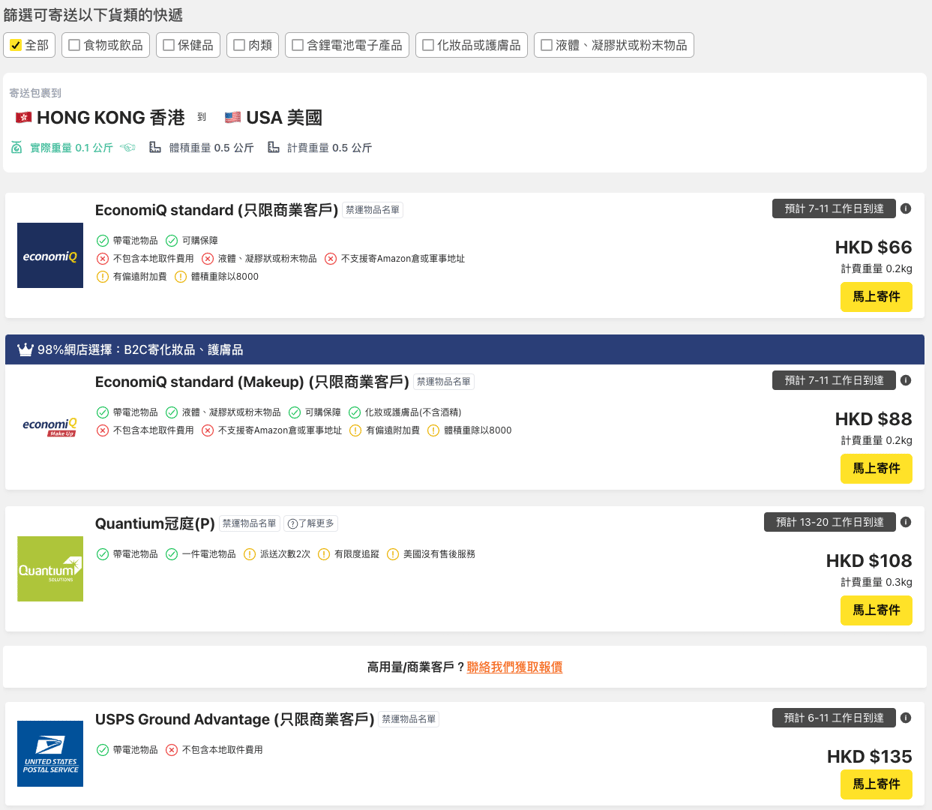Click the handshake icon beside actual weight
Viewport: 932px width, 810px height.
click(127, 148)
